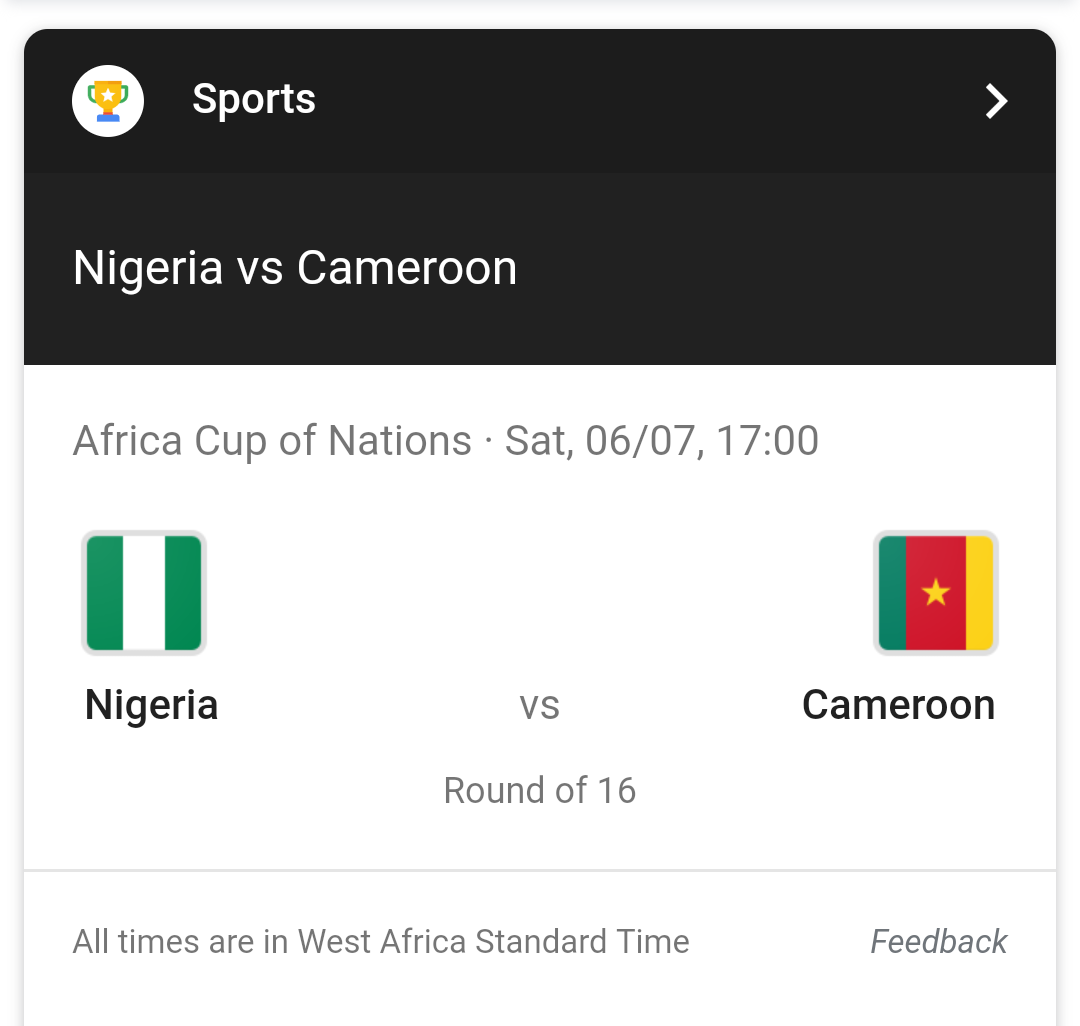Screen dimensions: 1080x1026
Task: Open the Cameroon team name
Action: (898, 705)
